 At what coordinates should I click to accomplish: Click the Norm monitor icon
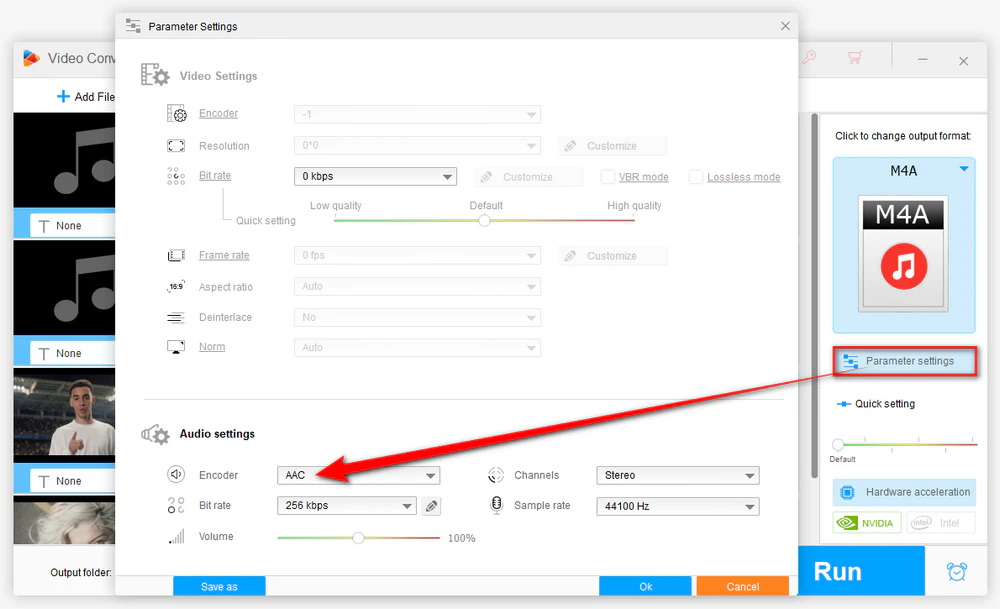[176, 347]
